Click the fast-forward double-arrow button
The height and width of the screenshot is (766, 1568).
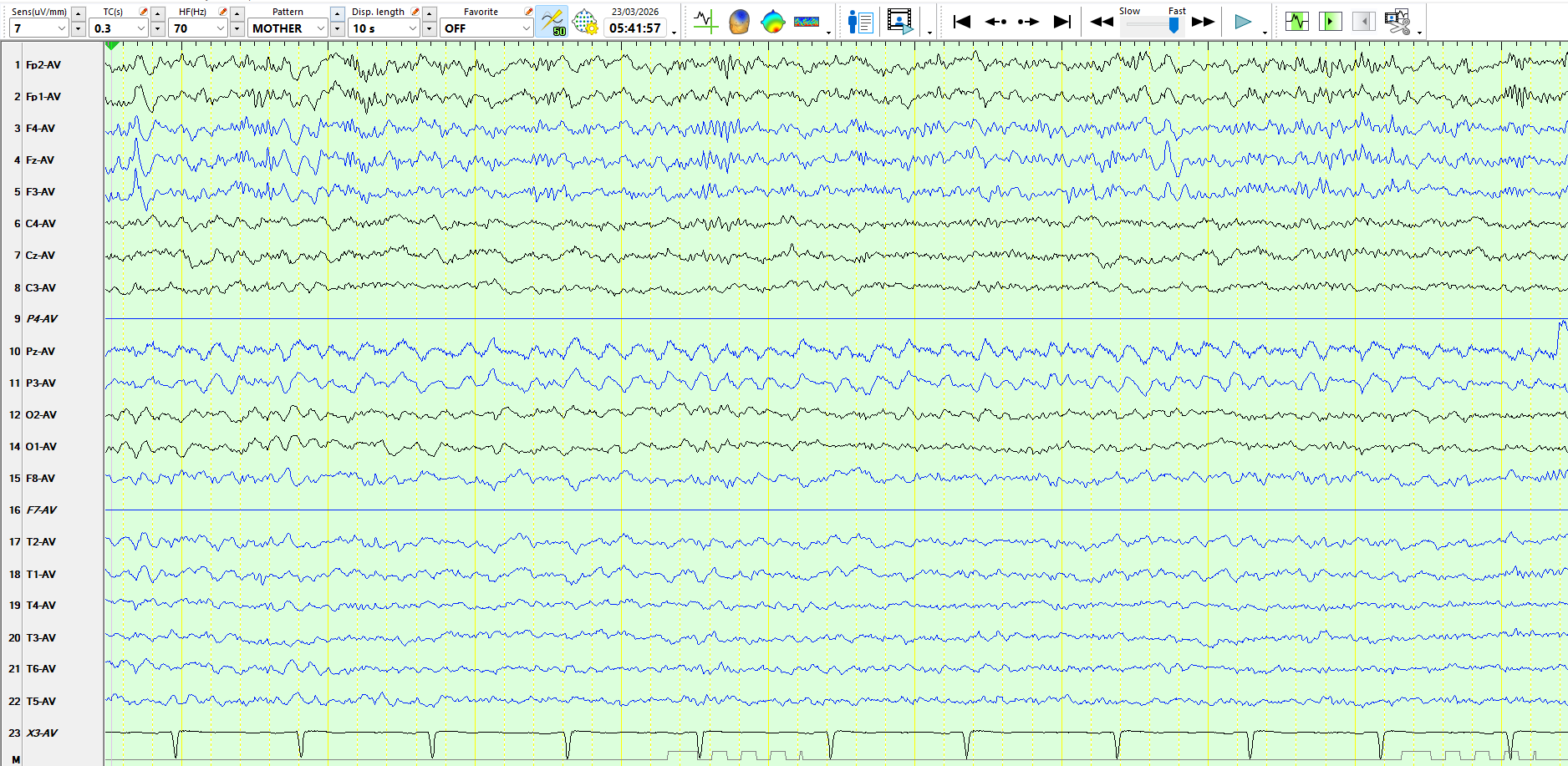tap(1204, 22)
